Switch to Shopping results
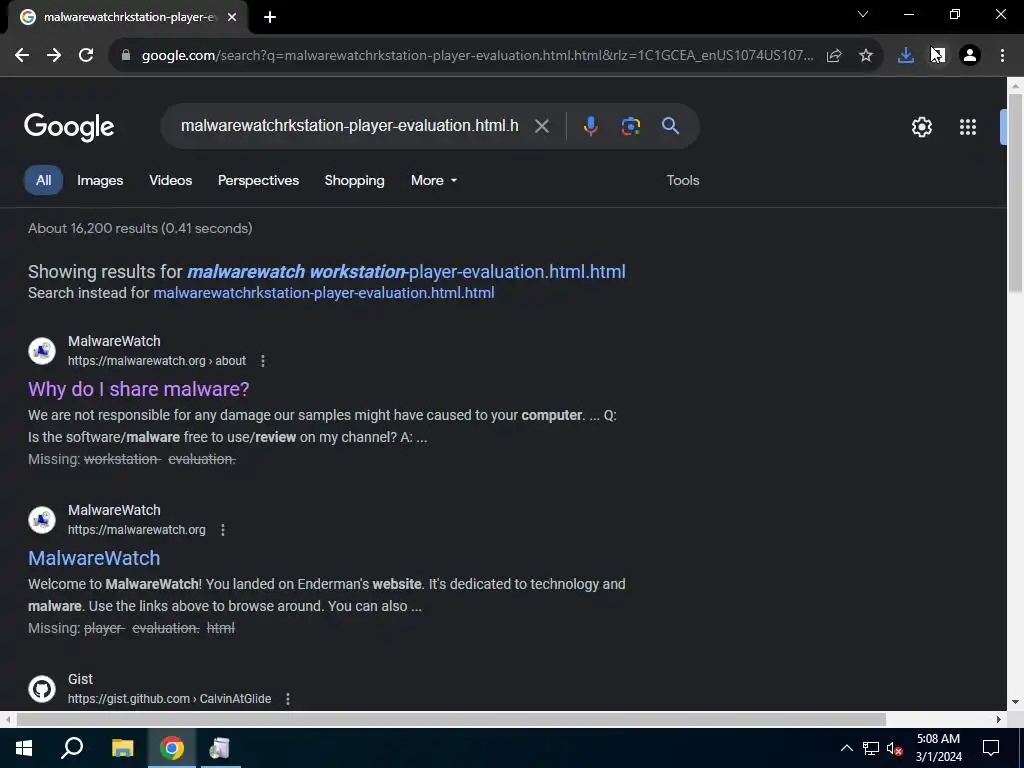The height and width of the screenshot is (768, 1024). coord(355,180)
